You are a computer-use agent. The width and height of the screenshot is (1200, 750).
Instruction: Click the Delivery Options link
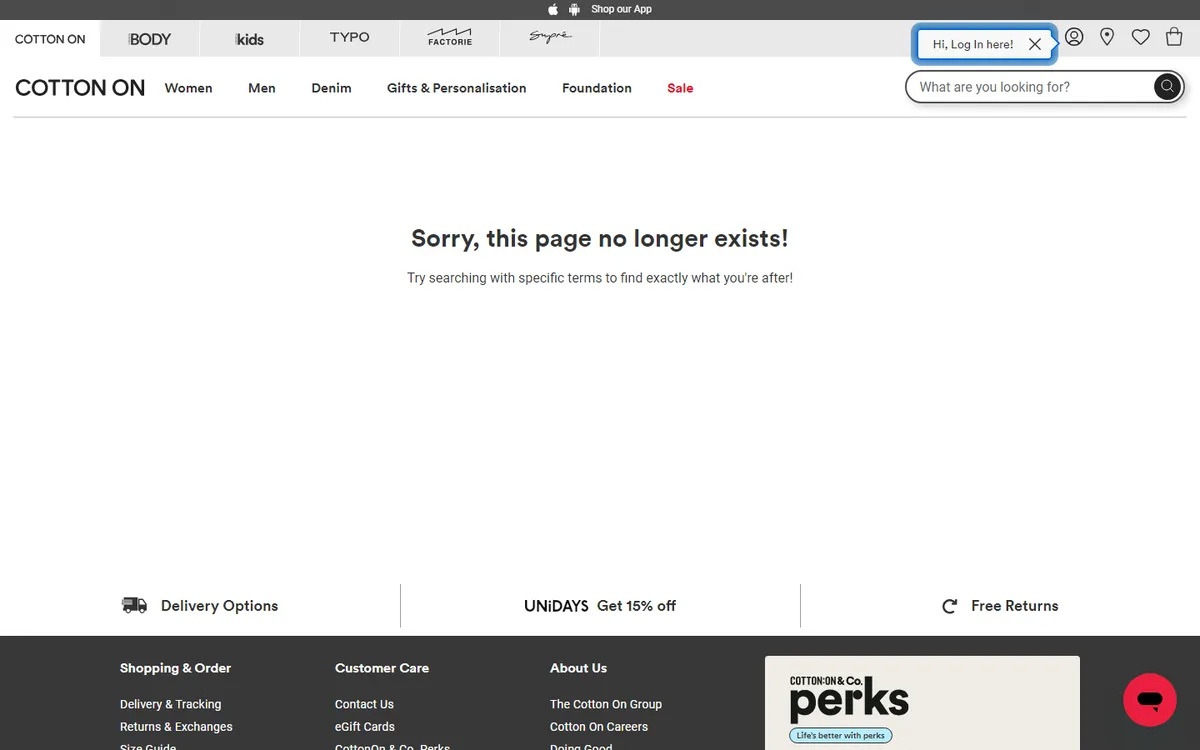point(219,606)
